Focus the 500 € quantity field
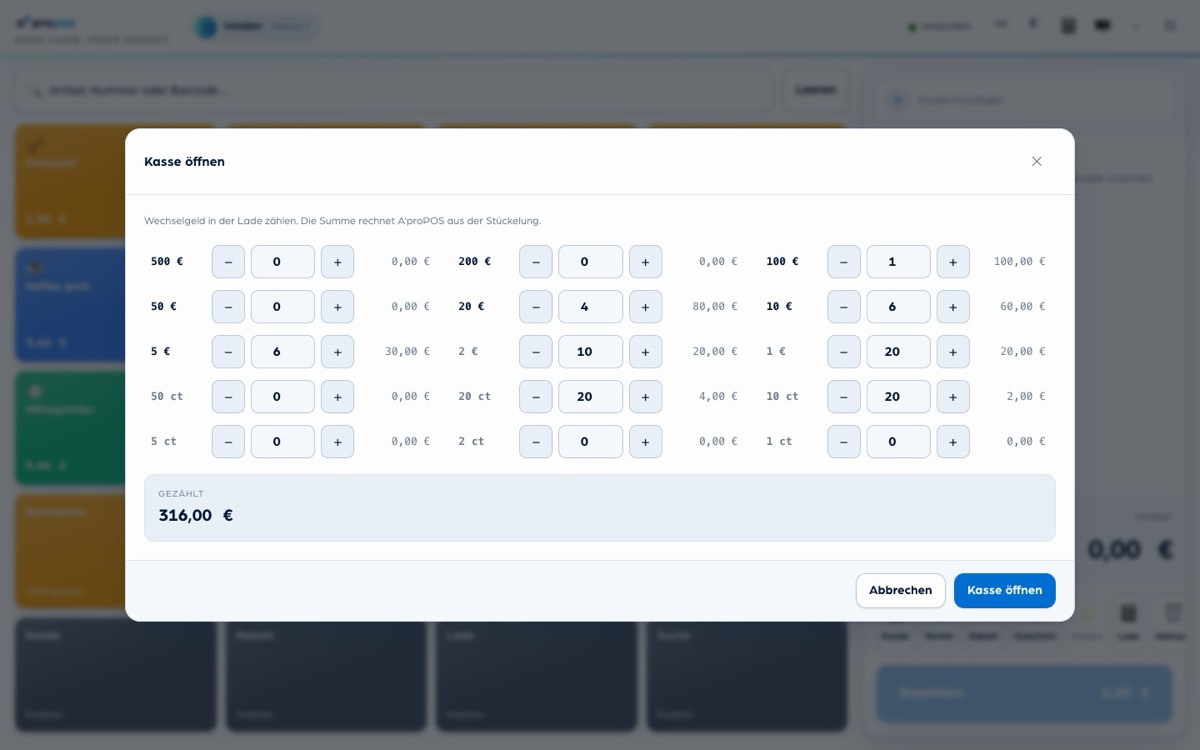 283,262
